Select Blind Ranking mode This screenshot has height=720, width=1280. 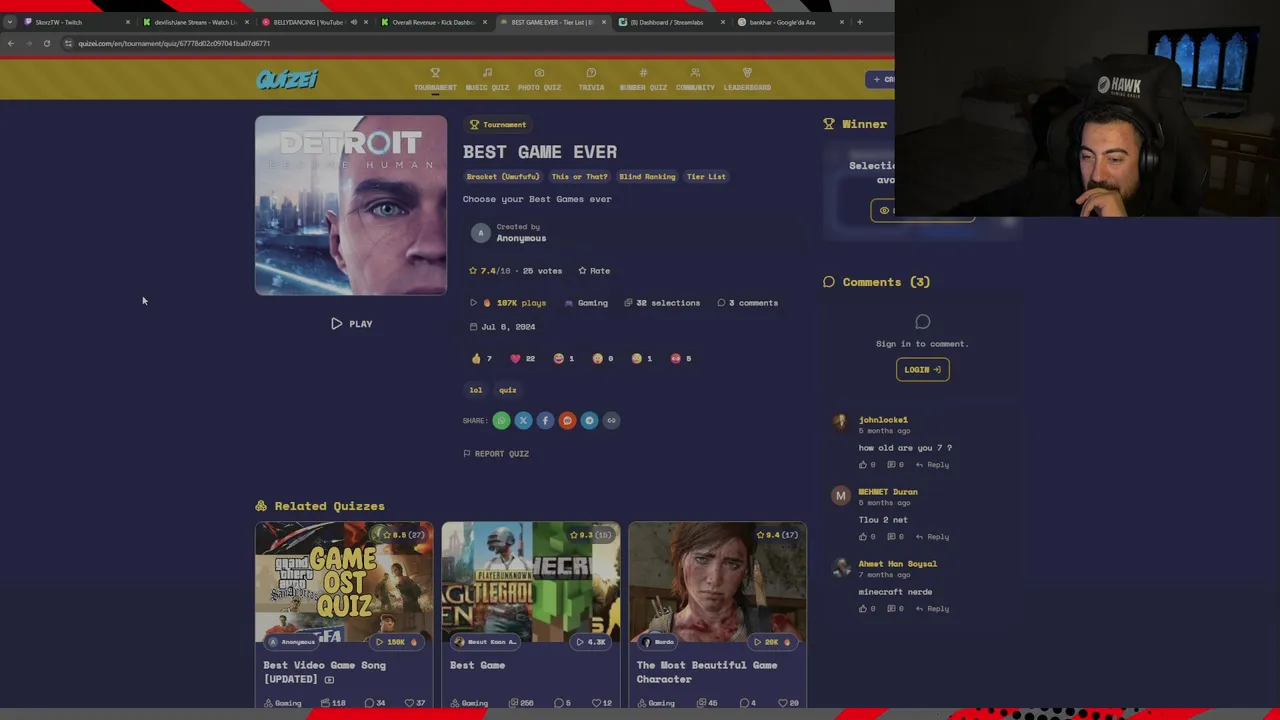coord(647,177)
